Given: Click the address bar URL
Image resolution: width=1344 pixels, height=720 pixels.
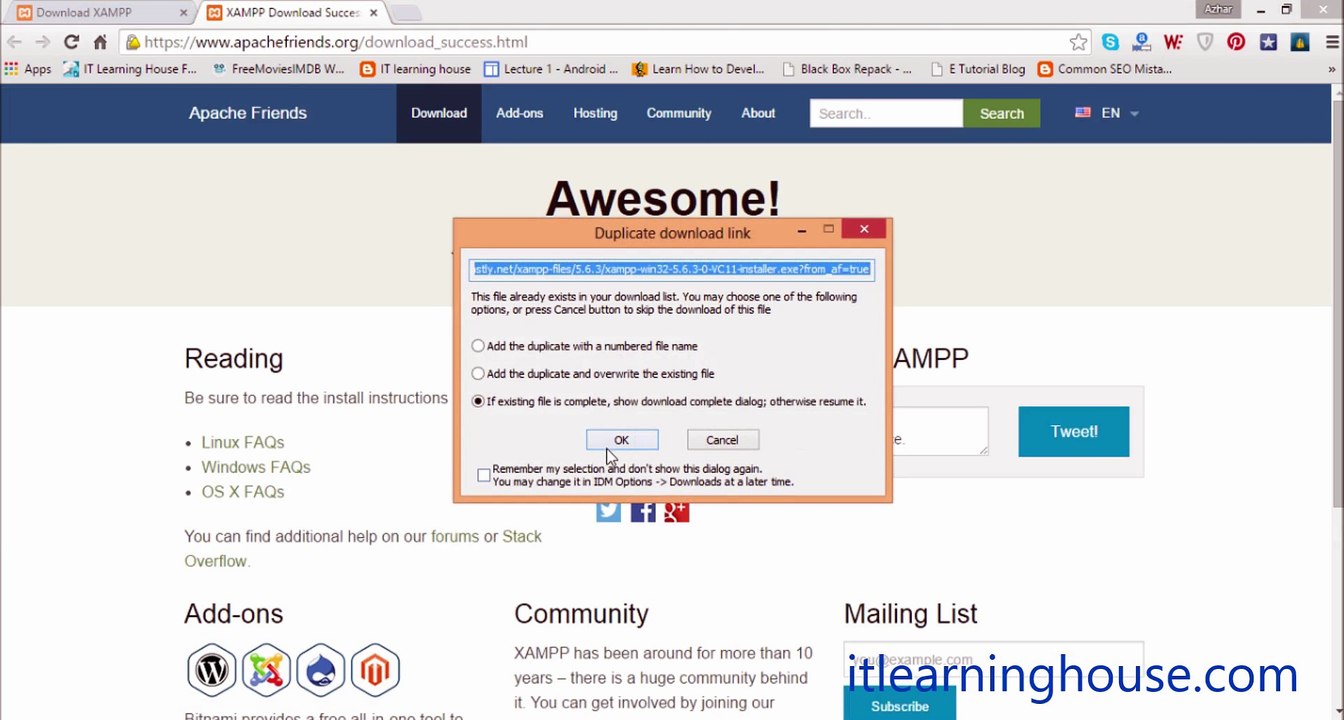Looking at the screenshot, I should (x=335, y=42).
